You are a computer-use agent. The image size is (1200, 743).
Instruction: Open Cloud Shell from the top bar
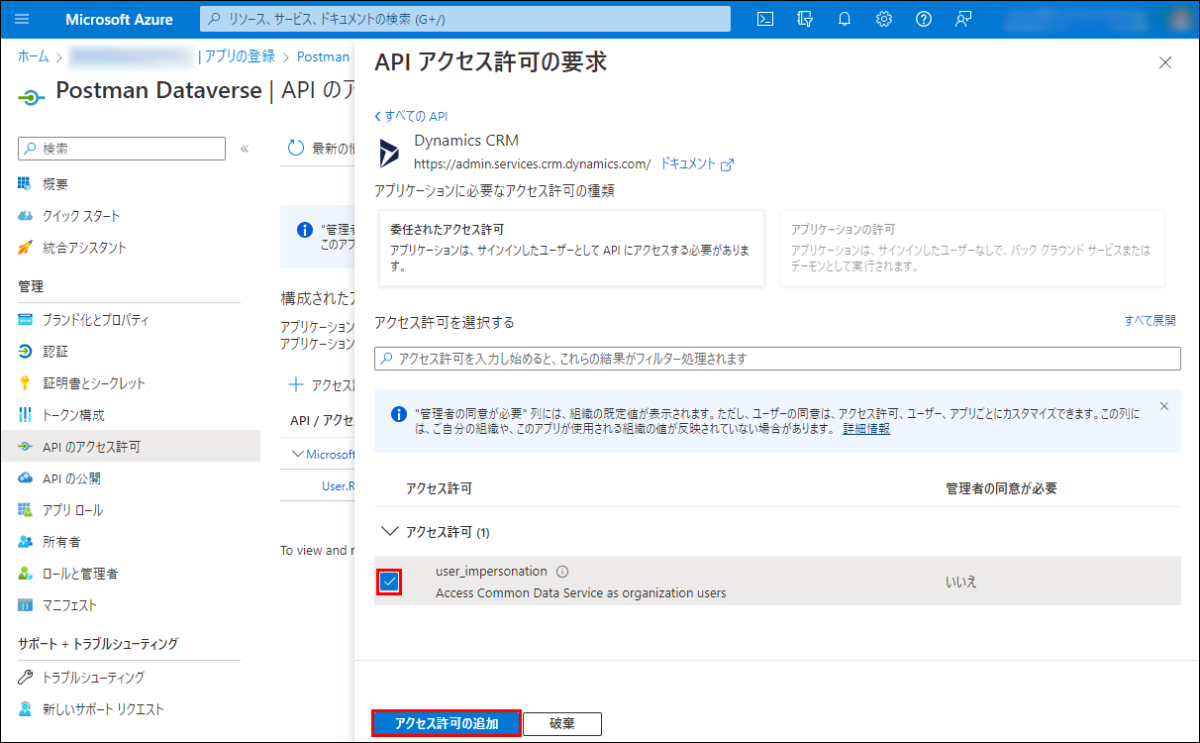point(765,19)
